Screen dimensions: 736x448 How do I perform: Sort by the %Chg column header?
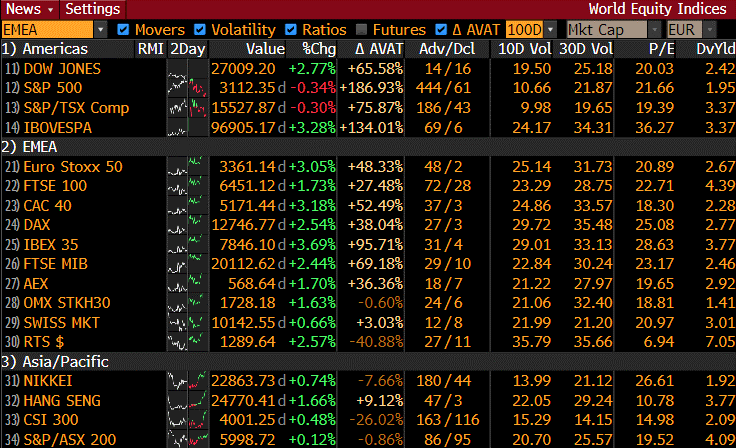pos(319,49)
